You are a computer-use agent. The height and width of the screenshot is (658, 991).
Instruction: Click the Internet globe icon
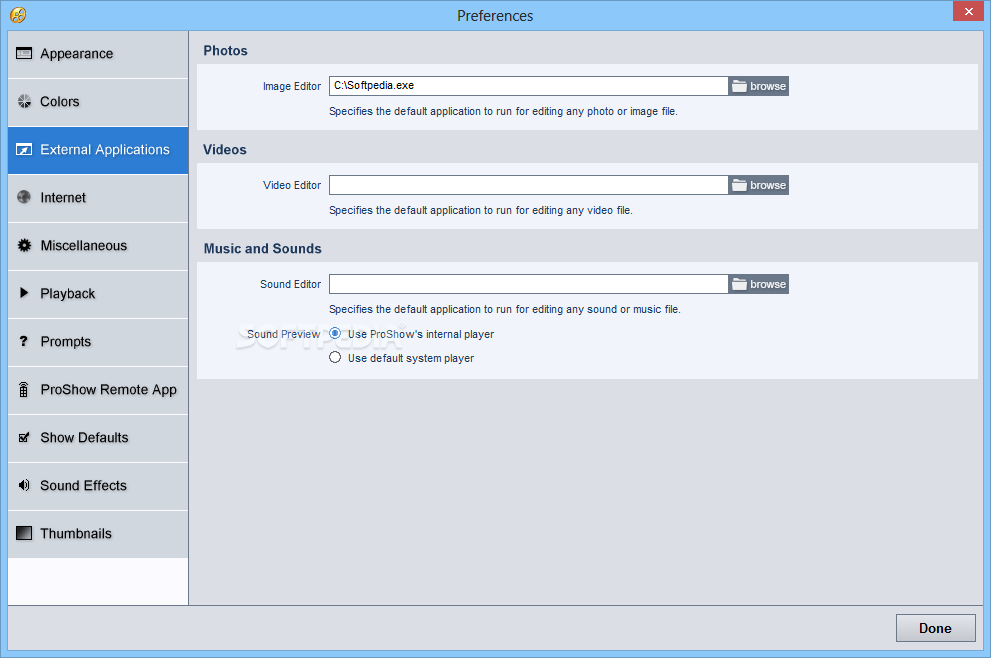24,197
